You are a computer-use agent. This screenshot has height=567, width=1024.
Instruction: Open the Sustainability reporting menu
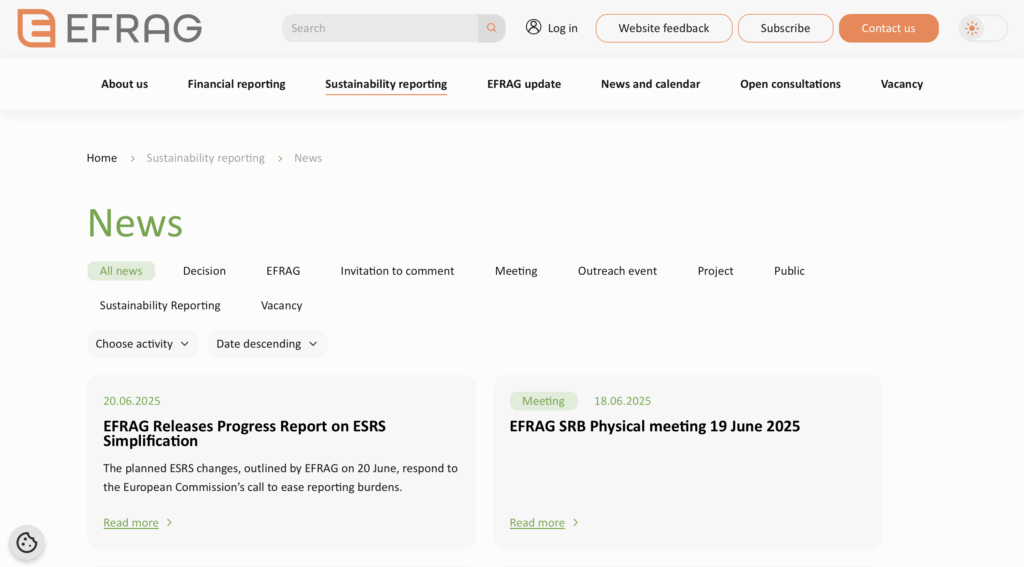coord(386,84)
